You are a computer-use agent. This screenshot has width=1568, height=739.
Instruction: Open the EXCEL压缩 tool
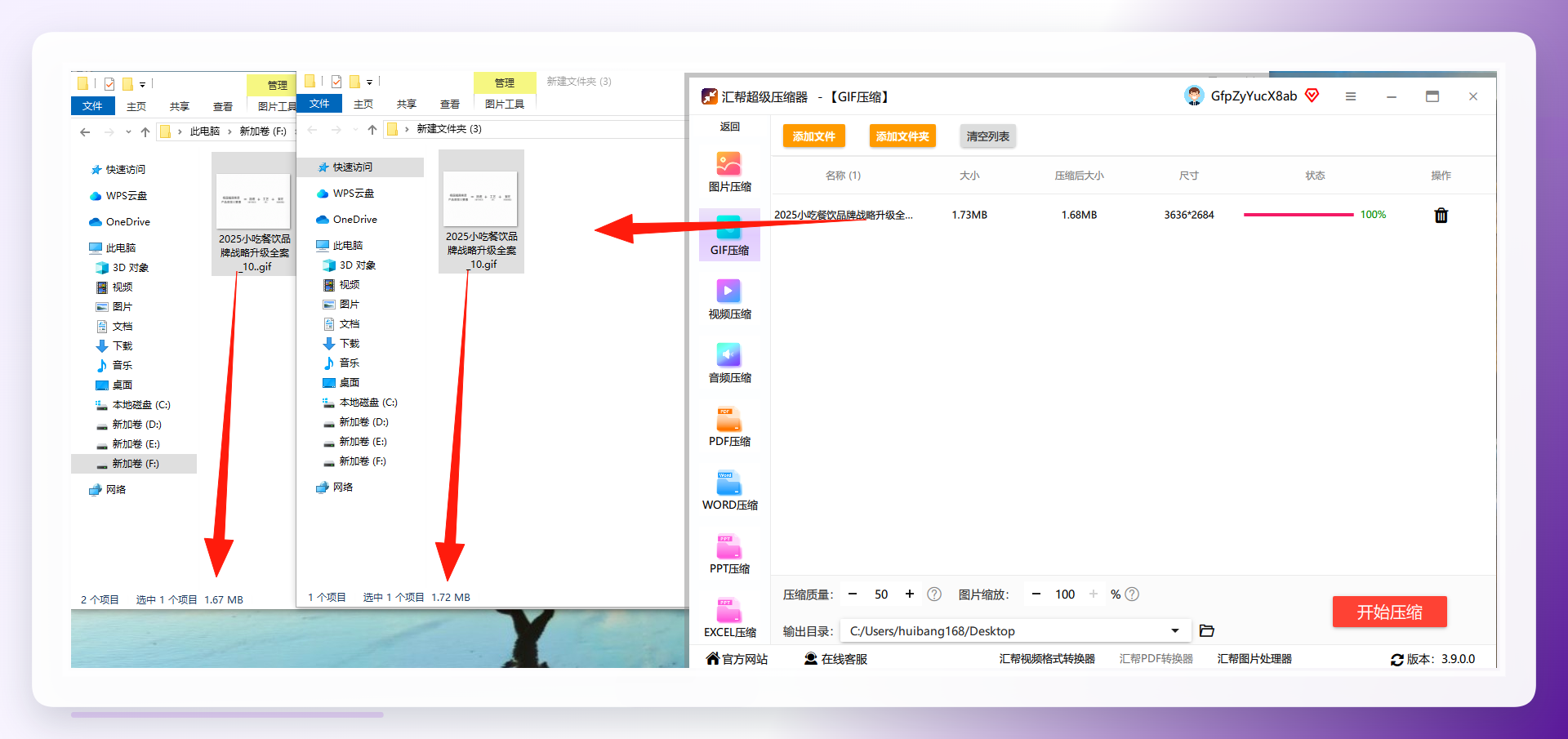click(729, 618)
